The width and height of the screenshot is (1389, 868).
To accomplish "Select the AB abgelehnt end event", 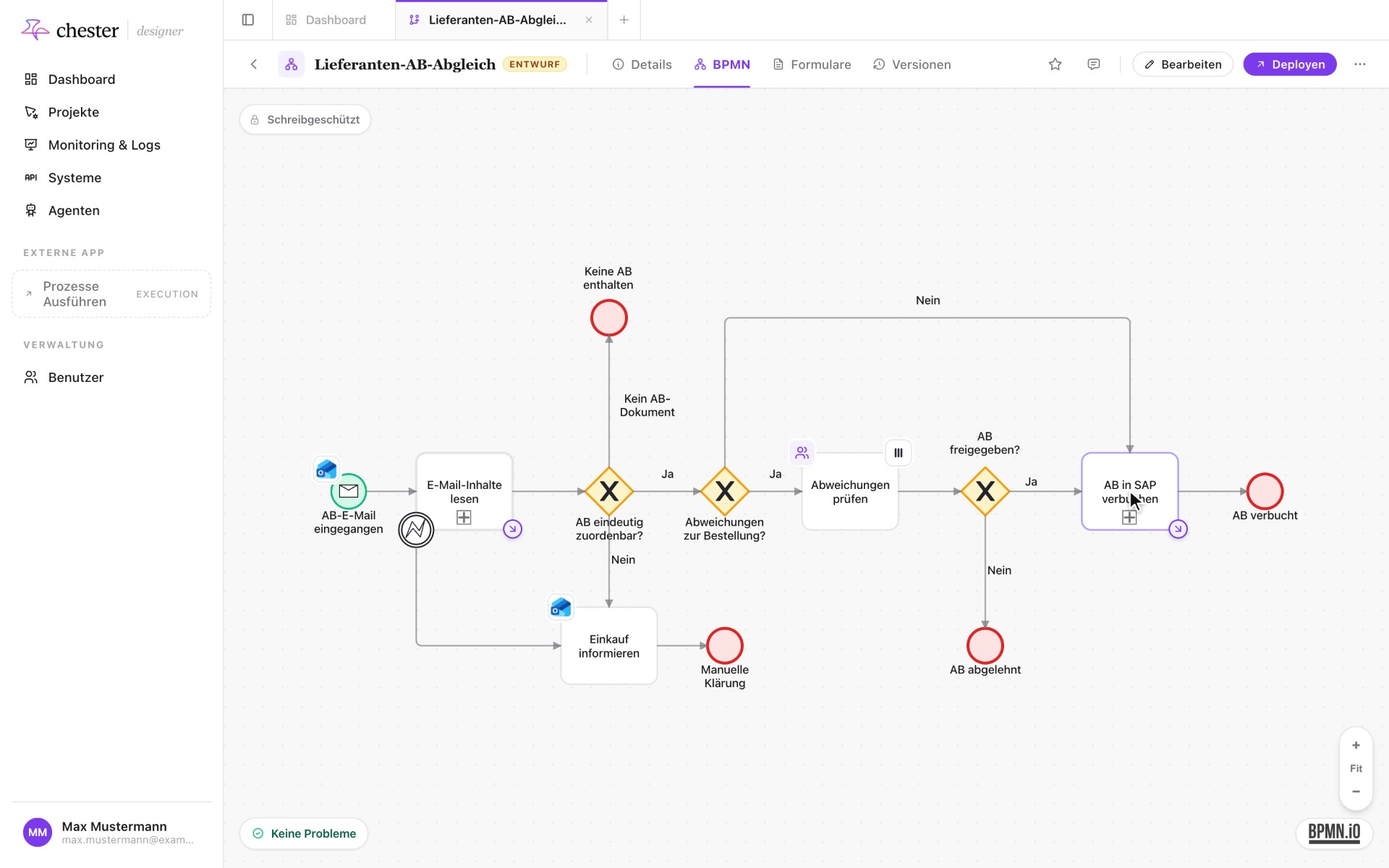I will click(985, 645).
